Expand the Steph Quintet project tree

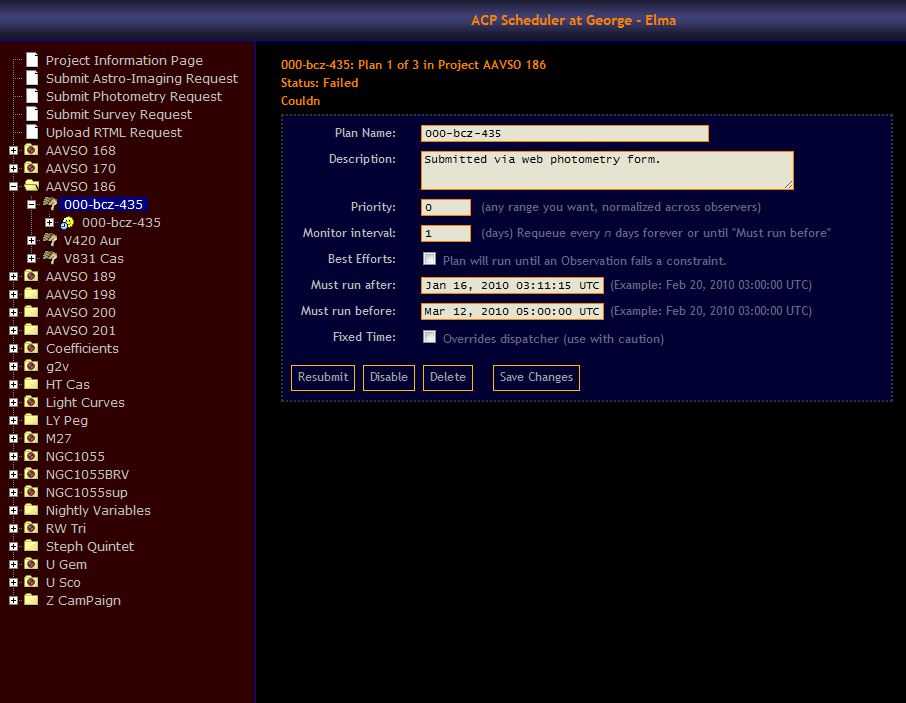click(x=13, y=546)
